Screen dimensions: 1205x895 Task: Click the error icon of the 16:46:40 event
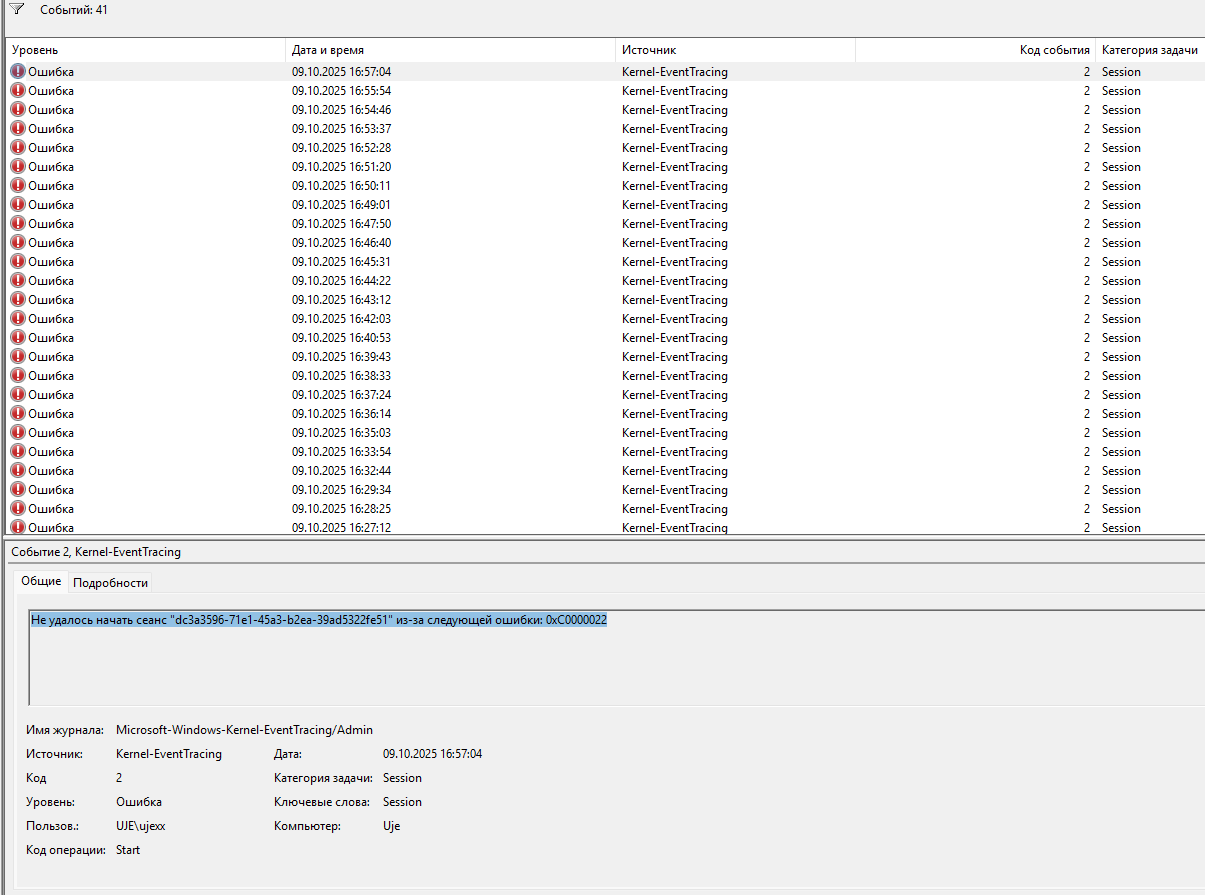pos(18,243)
